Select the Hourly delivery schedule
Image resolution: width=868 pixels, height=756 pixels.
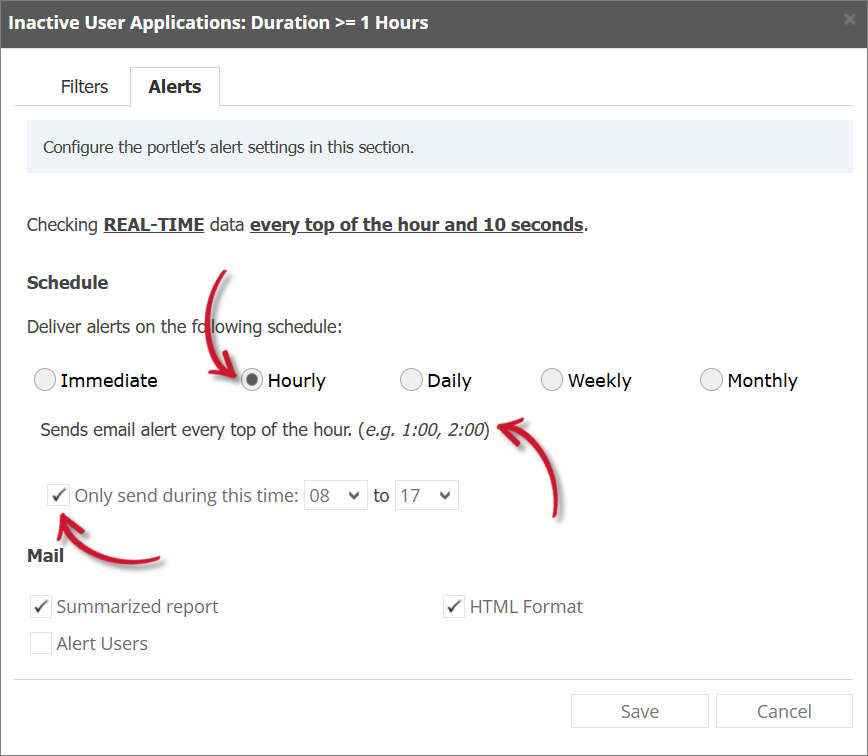[251, 380]
